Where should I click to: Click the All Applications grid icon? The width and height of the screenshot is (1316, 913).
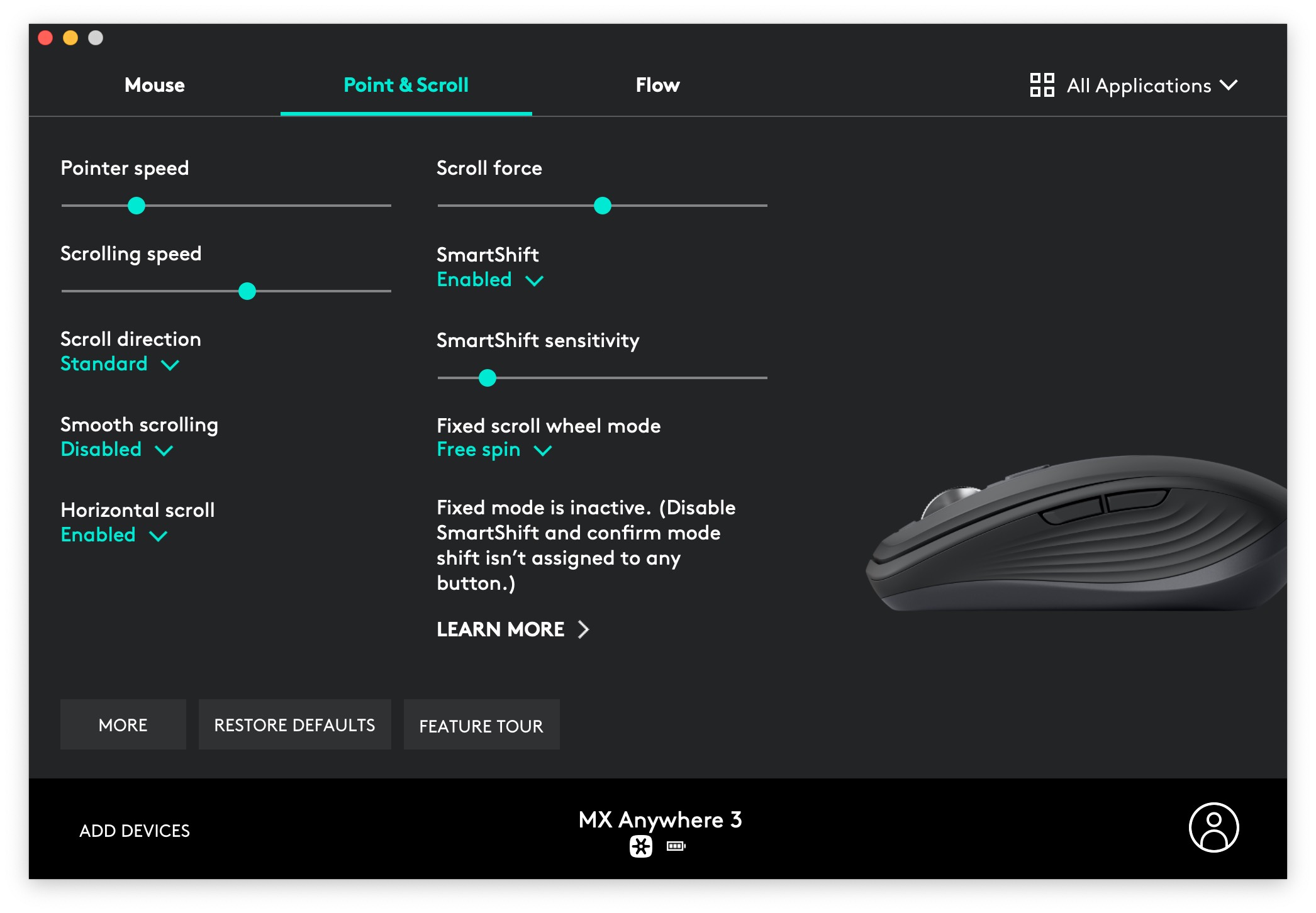pyautogui.click(x=1041, y=85)
